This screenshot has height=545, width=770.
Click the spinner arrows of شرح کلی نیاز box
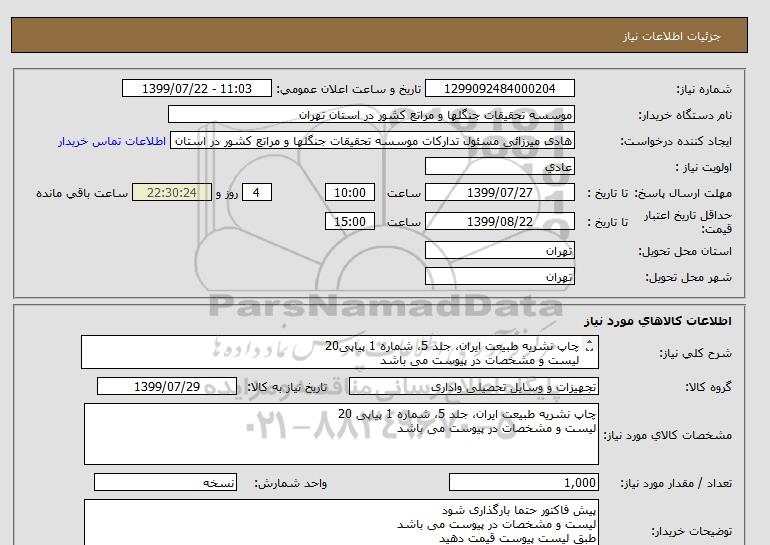(590, 346)
